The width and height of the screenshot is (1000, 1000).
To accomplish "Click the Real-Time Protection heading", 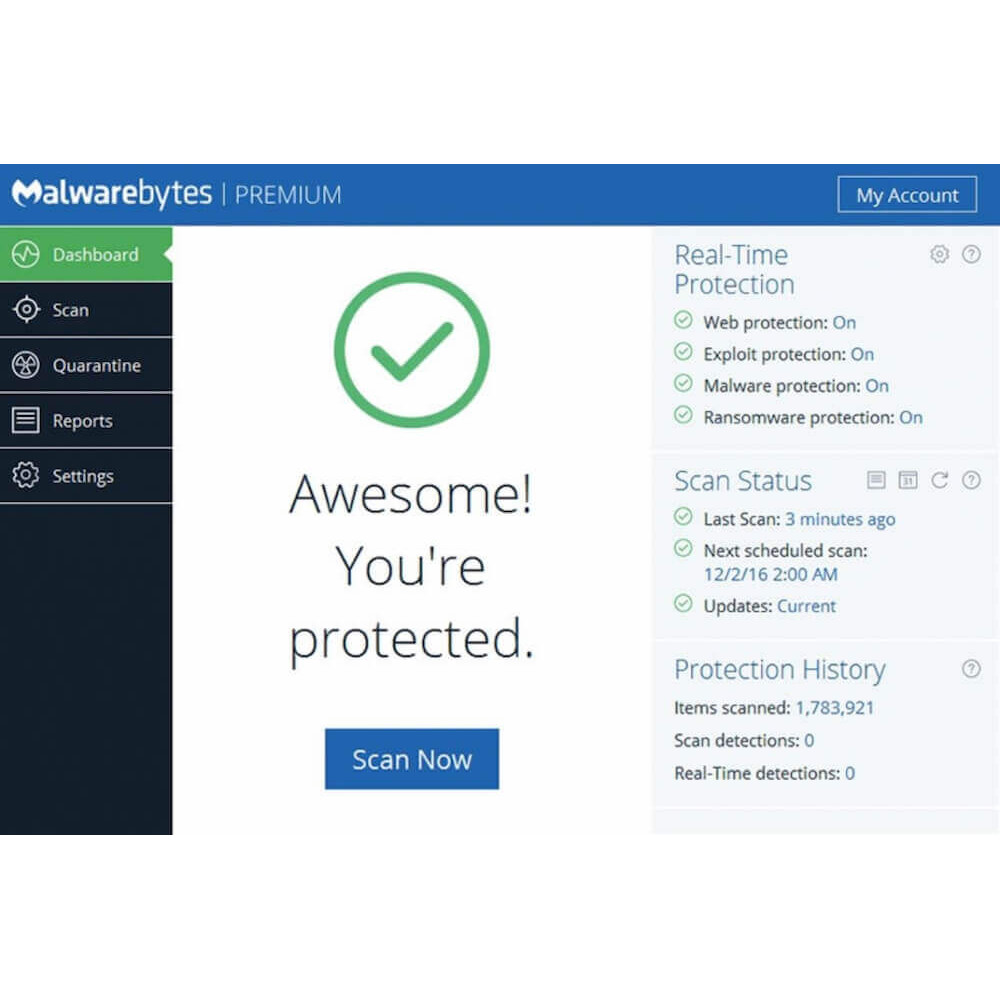I will point(734,270).
